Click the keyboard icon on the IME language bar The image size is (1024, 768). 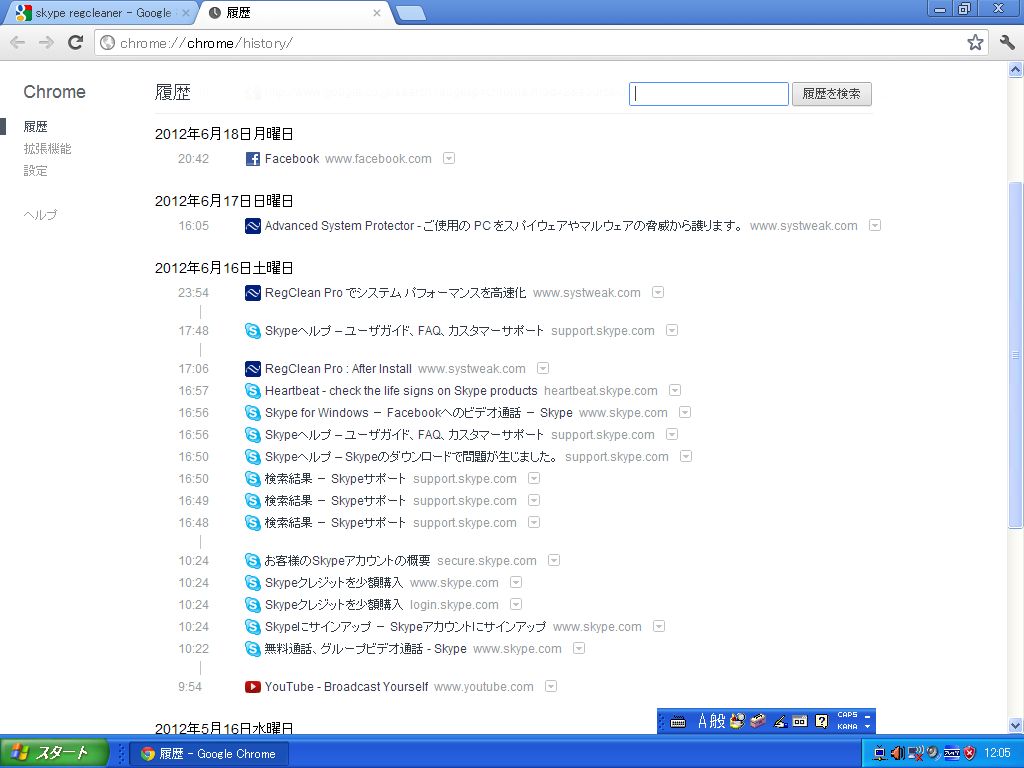click(678, 722)
